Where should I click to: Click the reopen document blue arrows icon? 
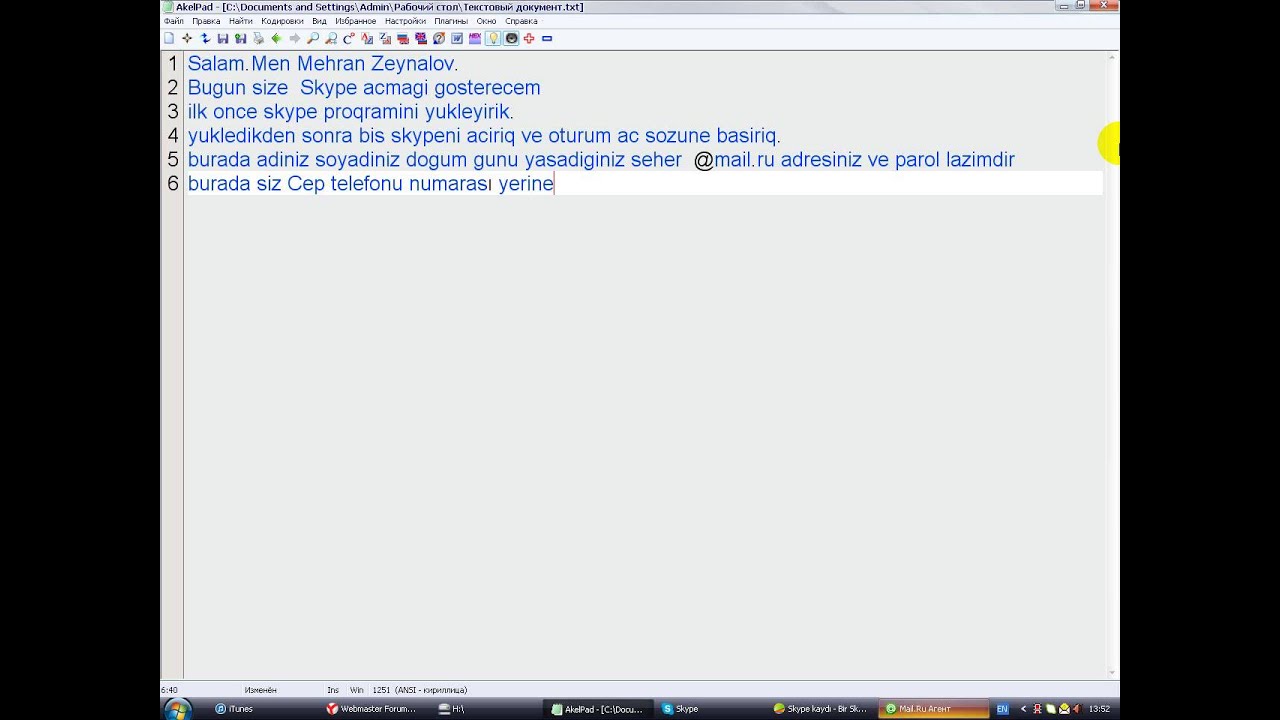pos(205,39)
